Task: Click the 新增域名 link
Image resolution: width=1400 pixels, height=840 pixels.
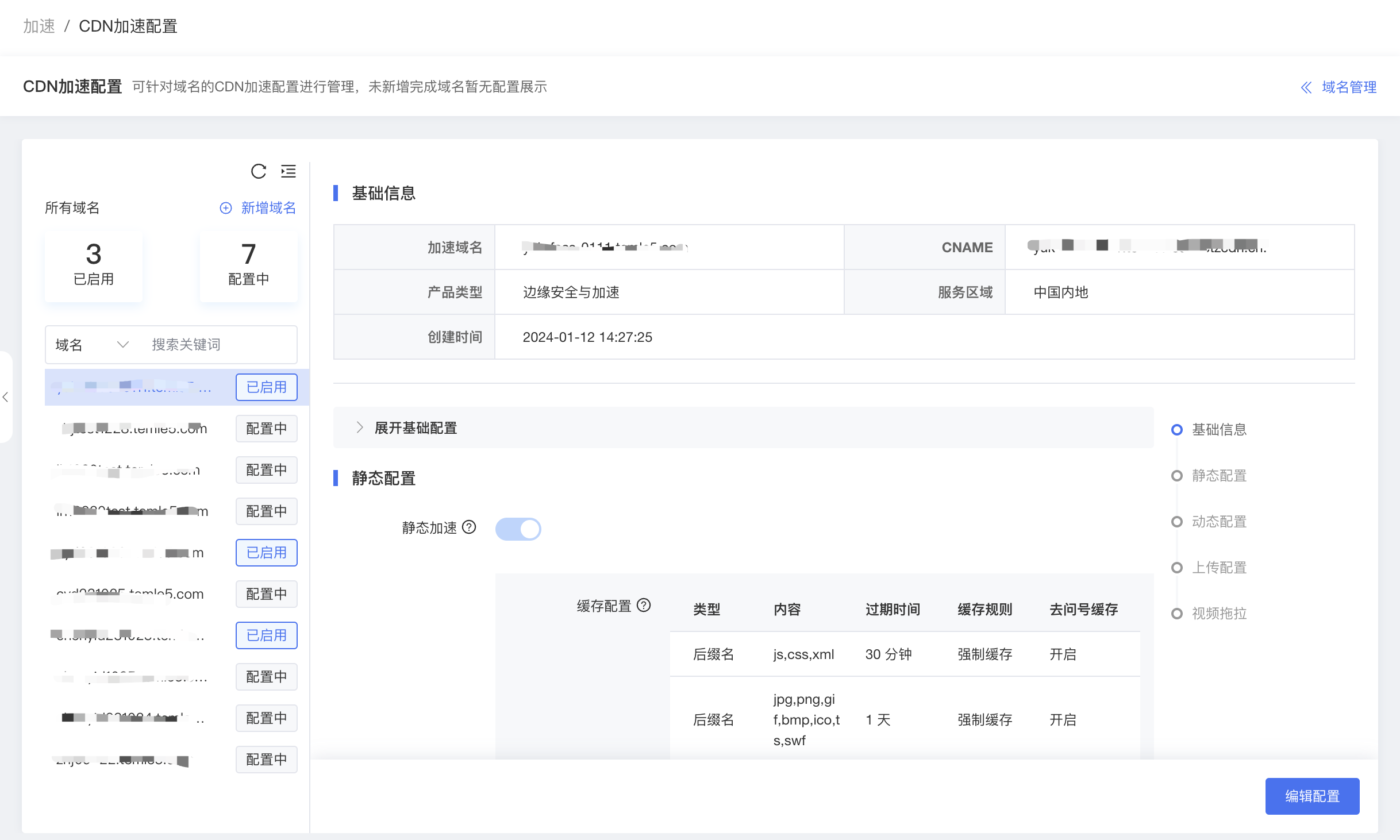Action: 268,208
